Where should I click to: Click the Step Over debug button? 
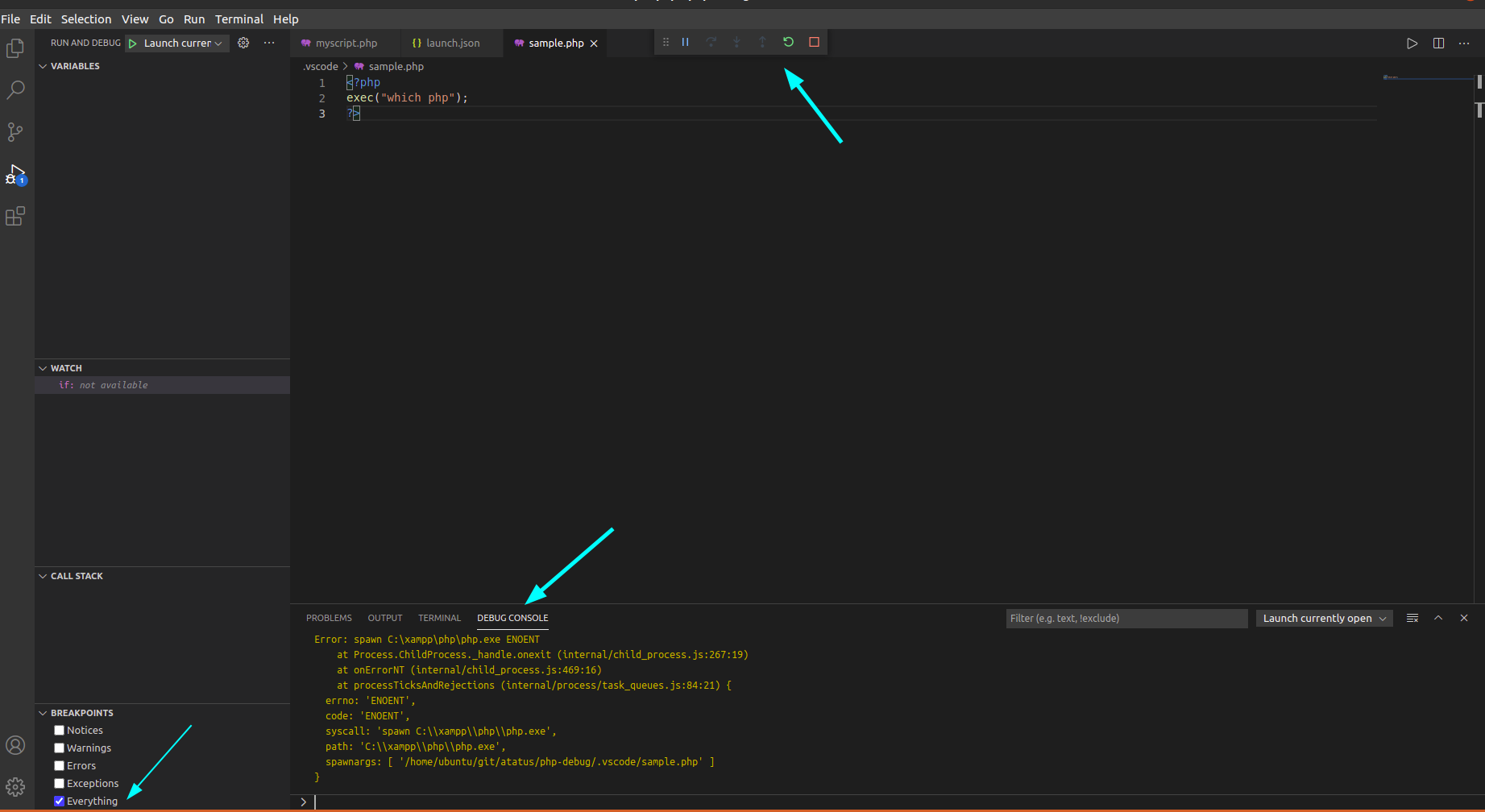pos(711,42)
